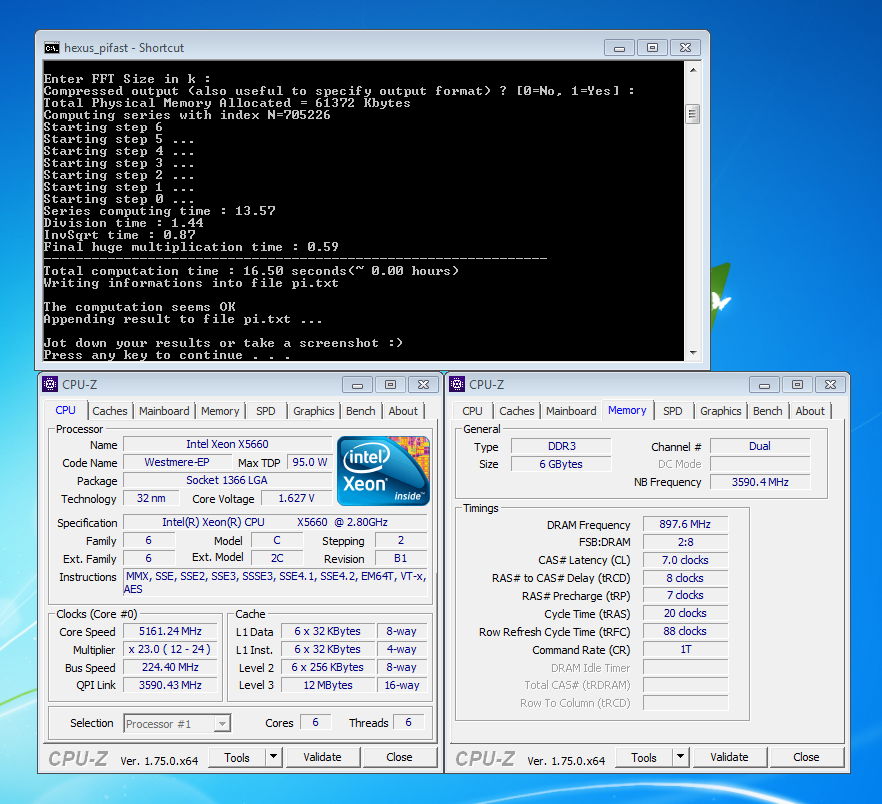Click Level 3 cache value '12 MBytes'
The width and height of the screenshot is (882, 804).
[x=328, y=685]
